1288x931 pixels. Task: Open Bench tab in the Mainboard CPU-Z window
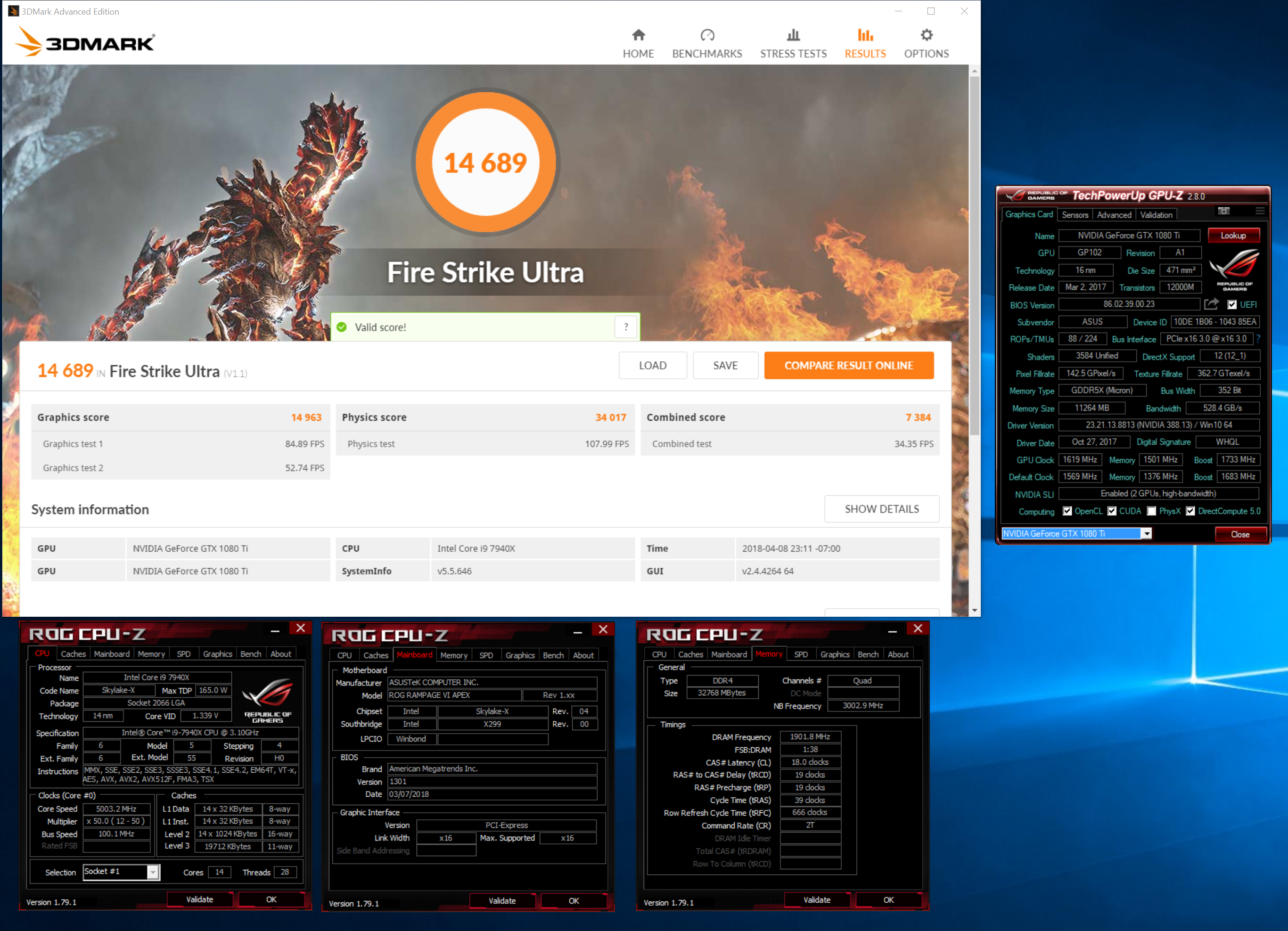553,654
